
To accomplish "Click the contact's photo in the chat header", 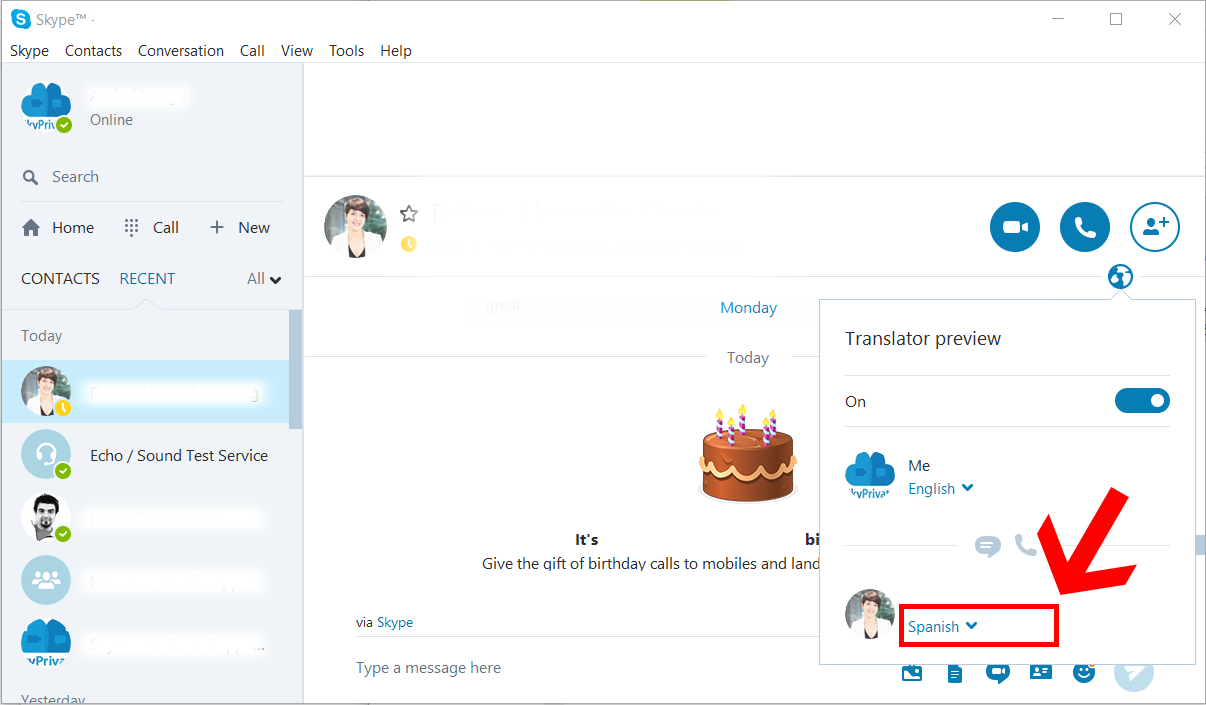I will (x=356, y=227).
